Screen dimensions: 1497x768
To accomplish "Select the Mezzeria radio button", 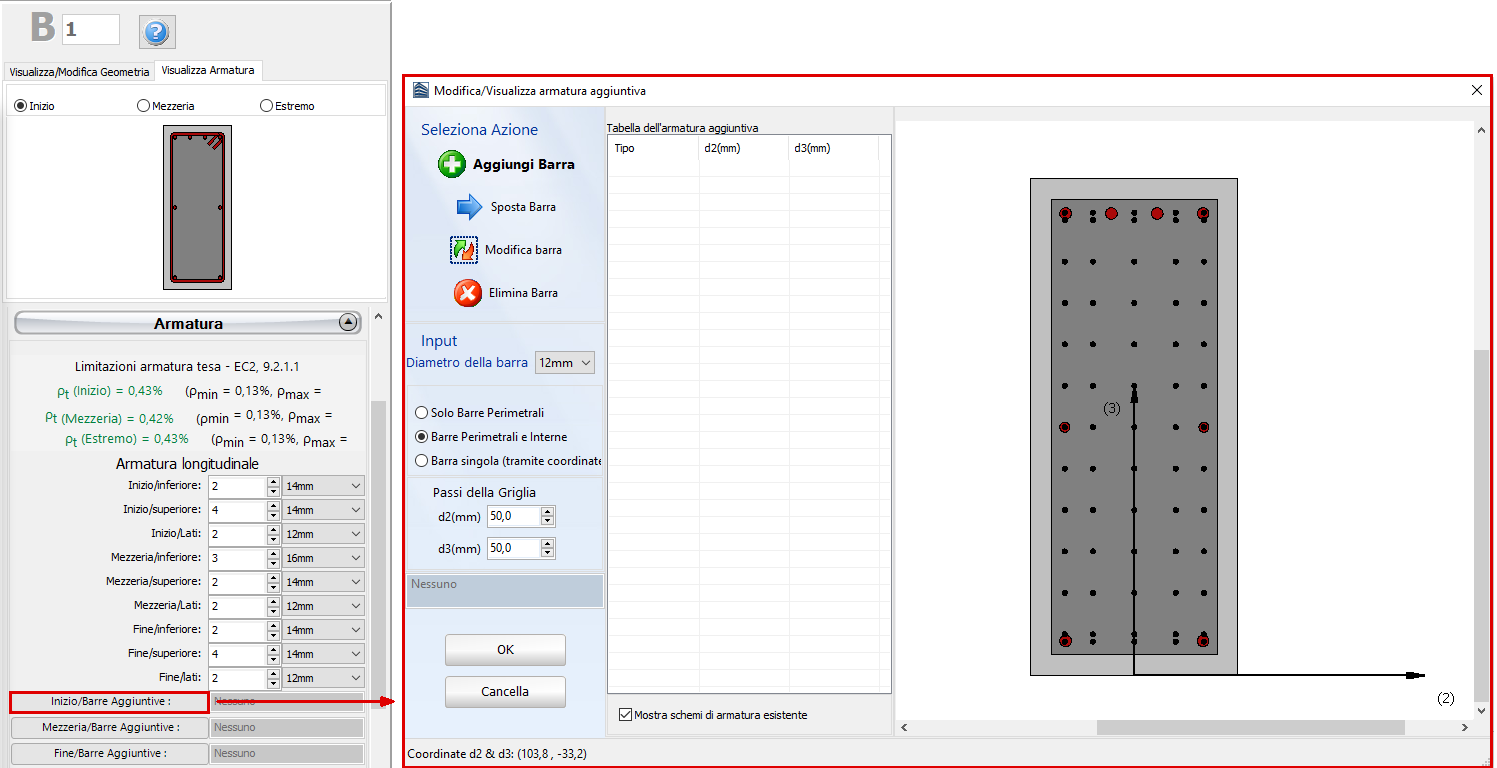I will pos(144,106).
